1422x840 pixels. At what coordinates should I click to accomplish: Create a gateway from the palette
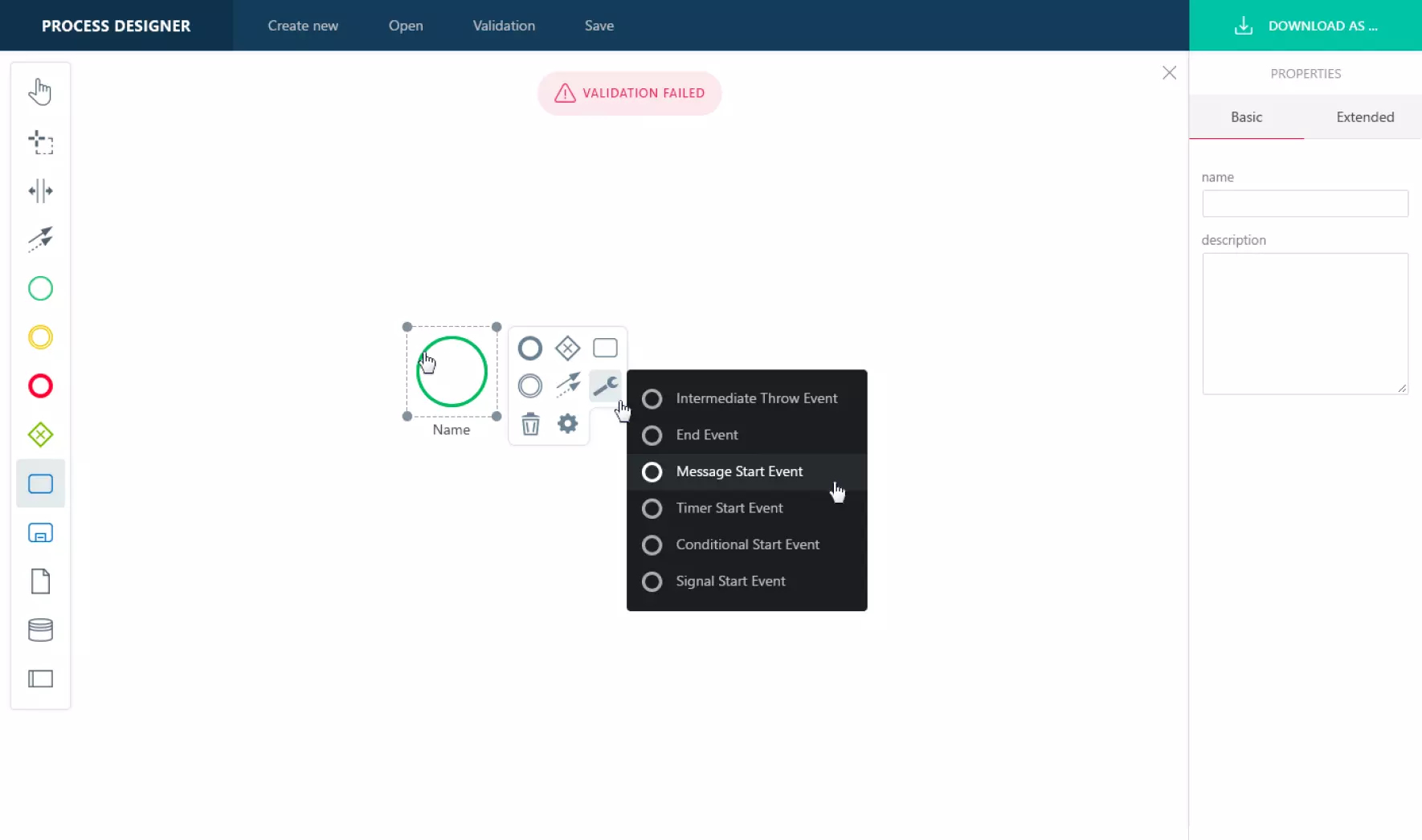[x=40, y=435]
